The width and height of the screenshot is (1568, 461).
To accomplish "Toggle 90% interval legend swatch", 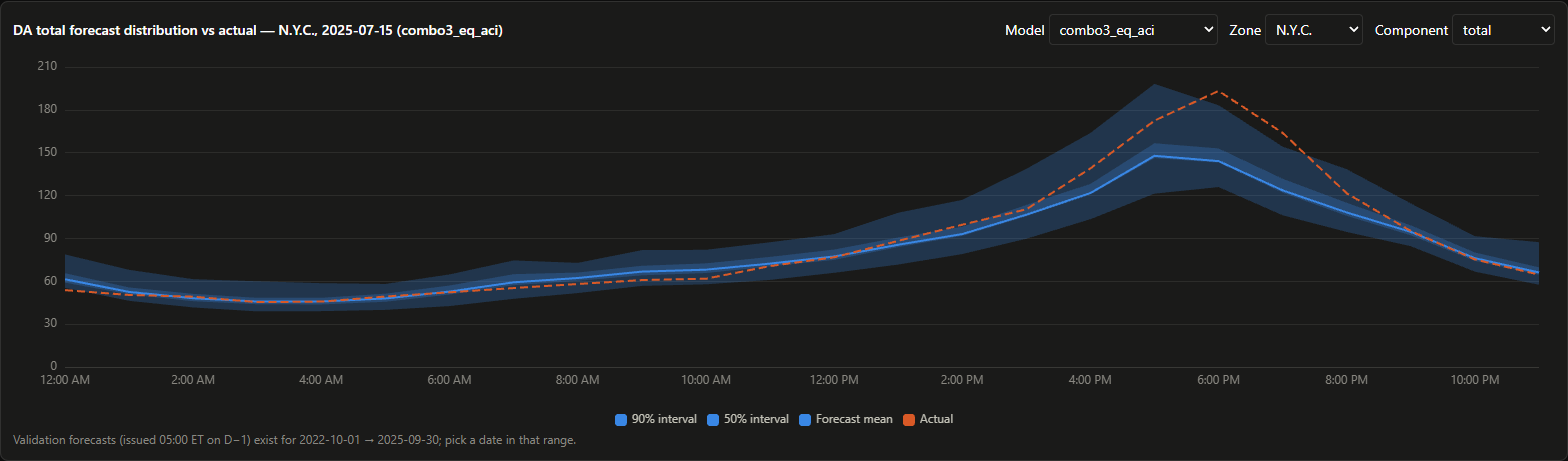I will pyautogui.click(x=621, y=419).
